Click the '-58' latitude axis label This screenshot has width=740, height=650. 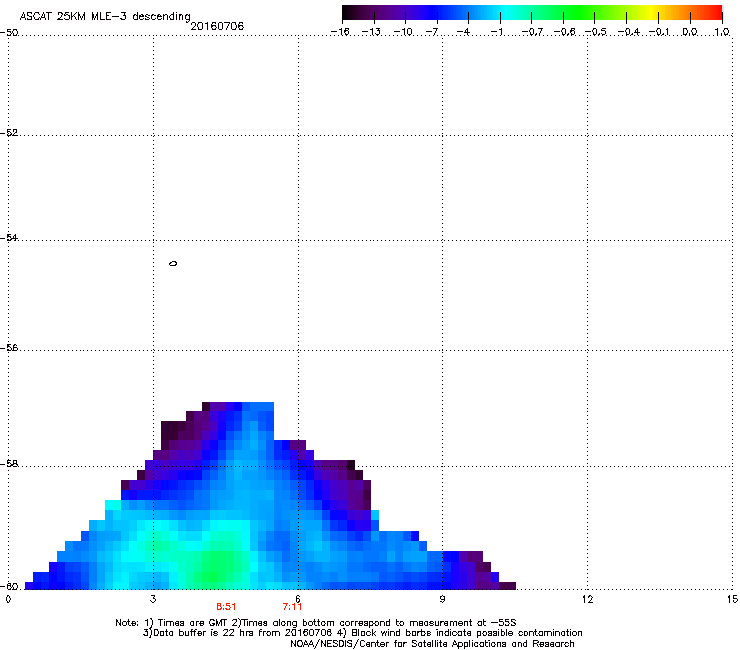pos(9,464)
